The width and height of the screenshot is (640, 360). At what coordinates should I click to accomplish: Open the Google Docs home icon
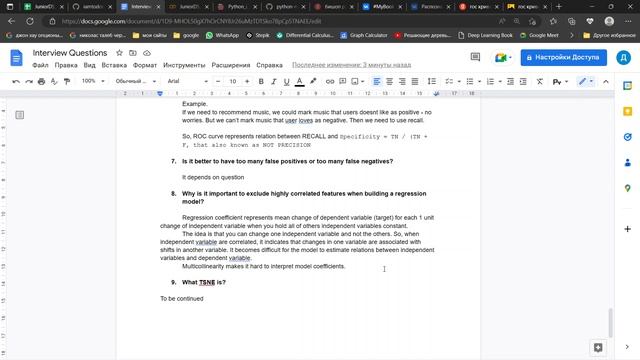pyautogui.click(x=16, y=58)
